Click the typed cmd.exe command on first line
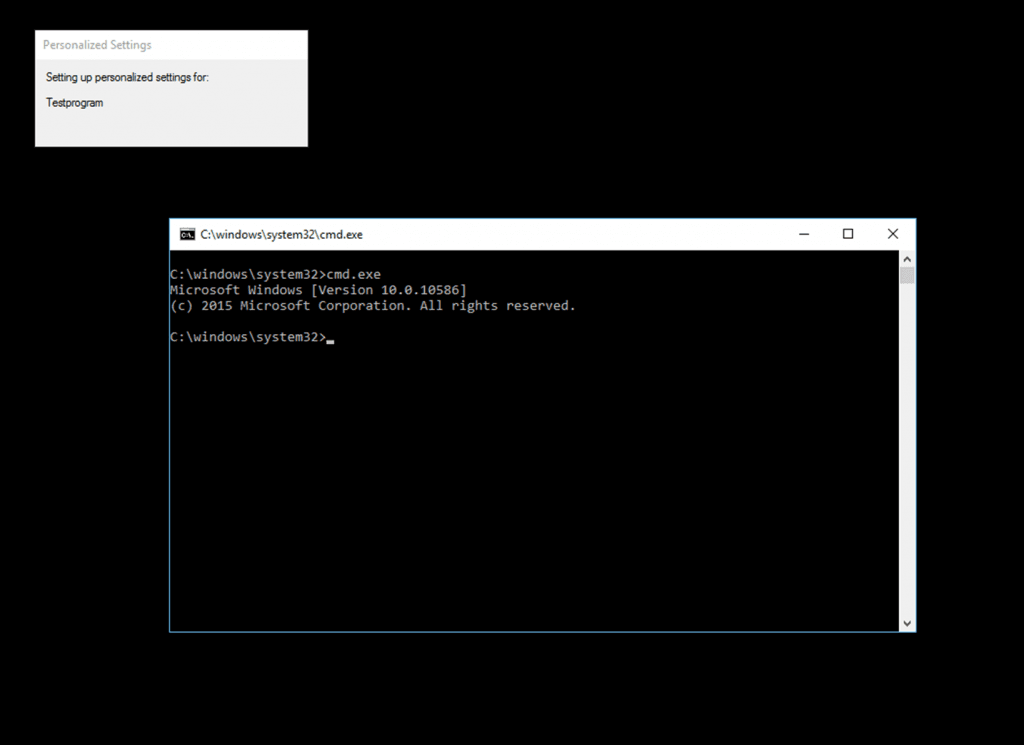1024x745 pixels. (354, 274)
